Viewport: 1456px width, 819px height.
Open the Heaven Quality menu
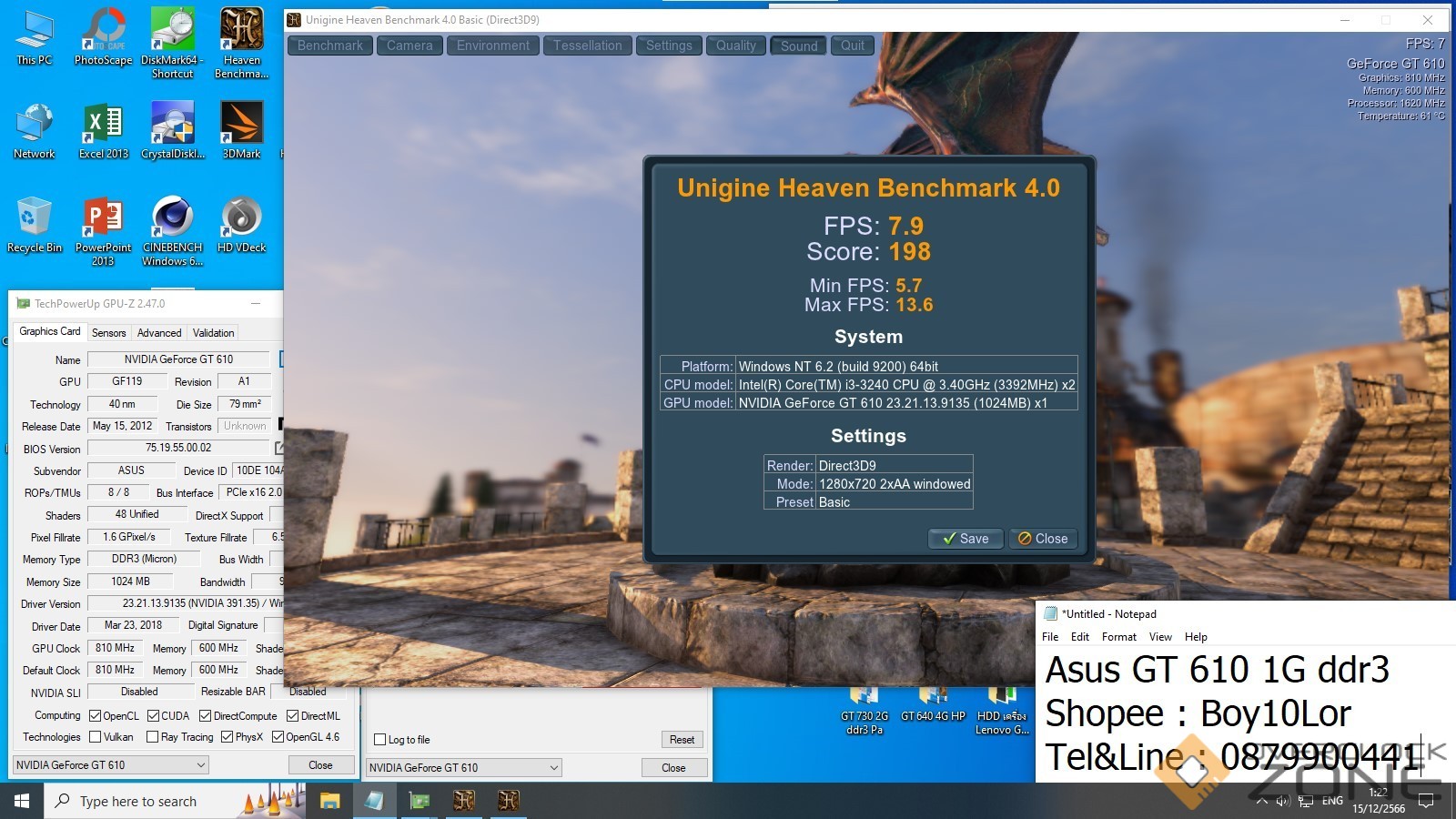(736, 45)
